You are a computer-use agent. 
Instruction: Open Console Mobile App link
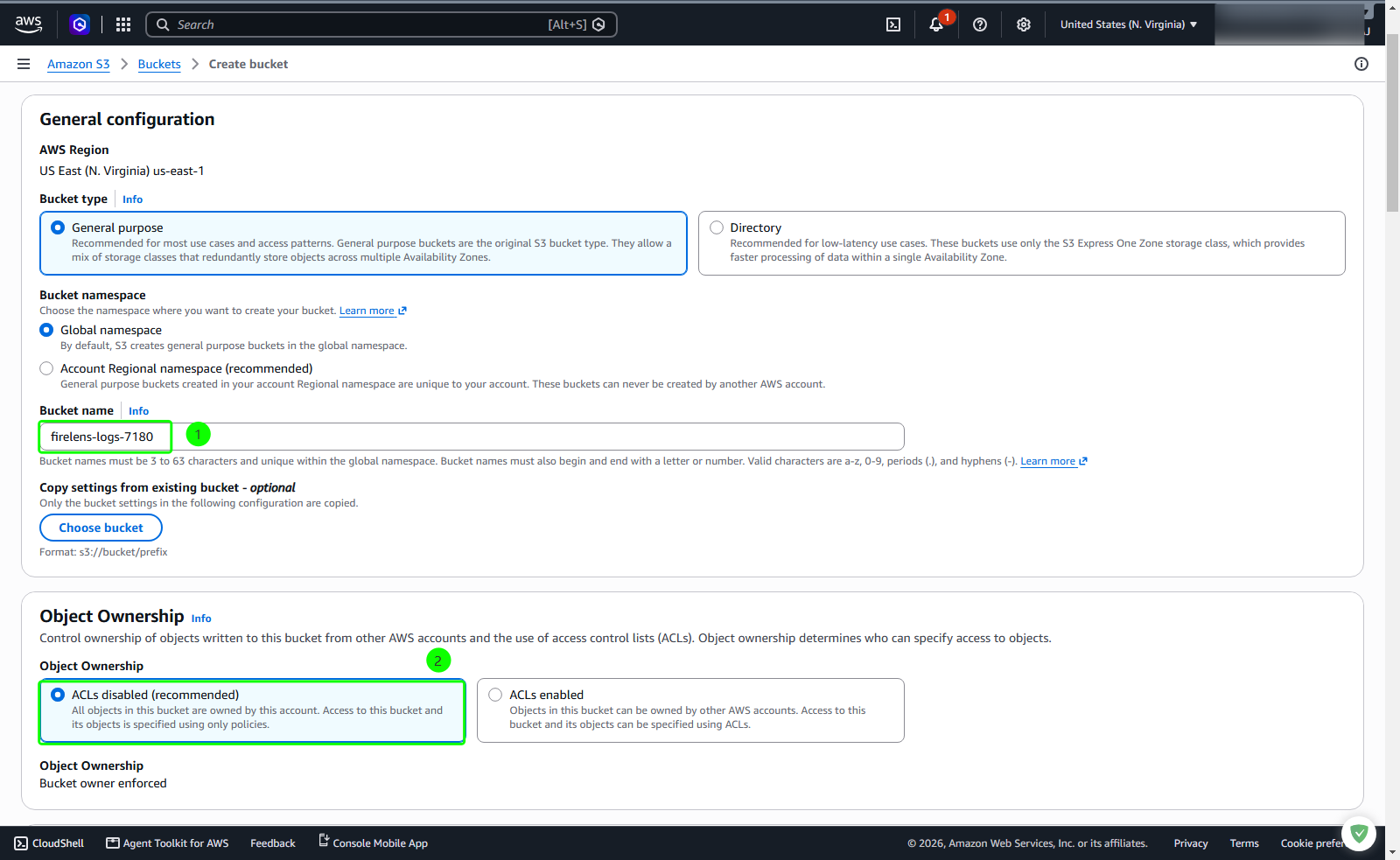tap(373, 843)
